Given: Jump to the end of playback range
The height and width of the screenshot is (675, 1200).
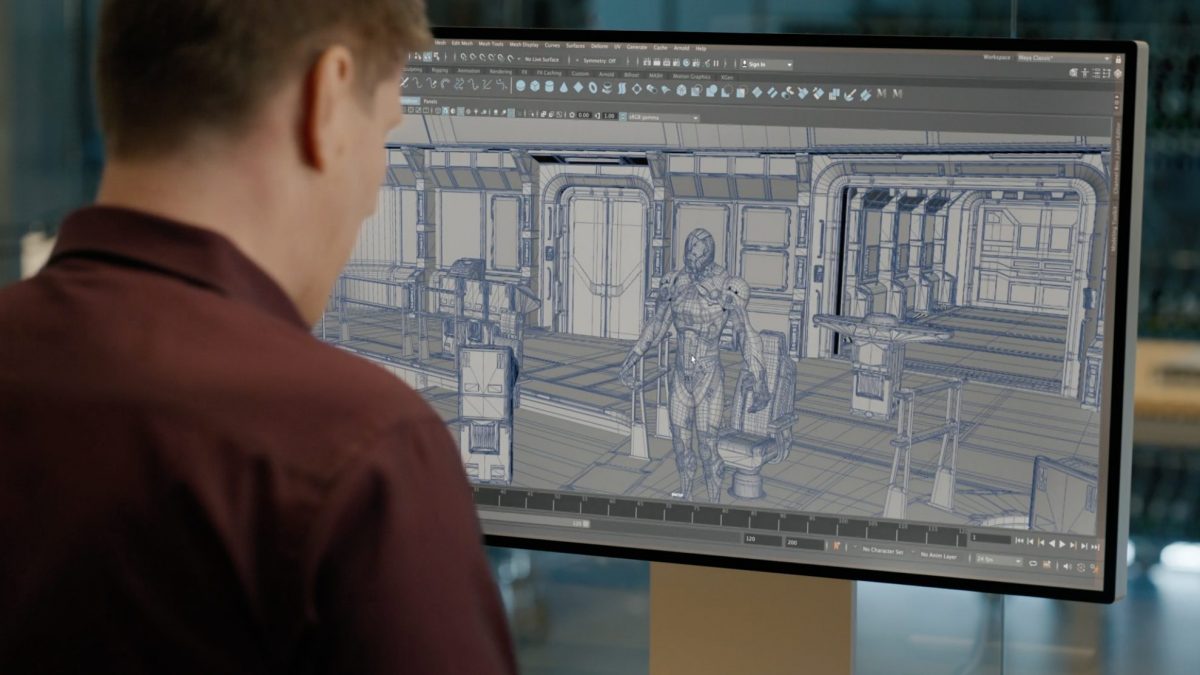Looking at the screenshot, I should coord(1095,546).
